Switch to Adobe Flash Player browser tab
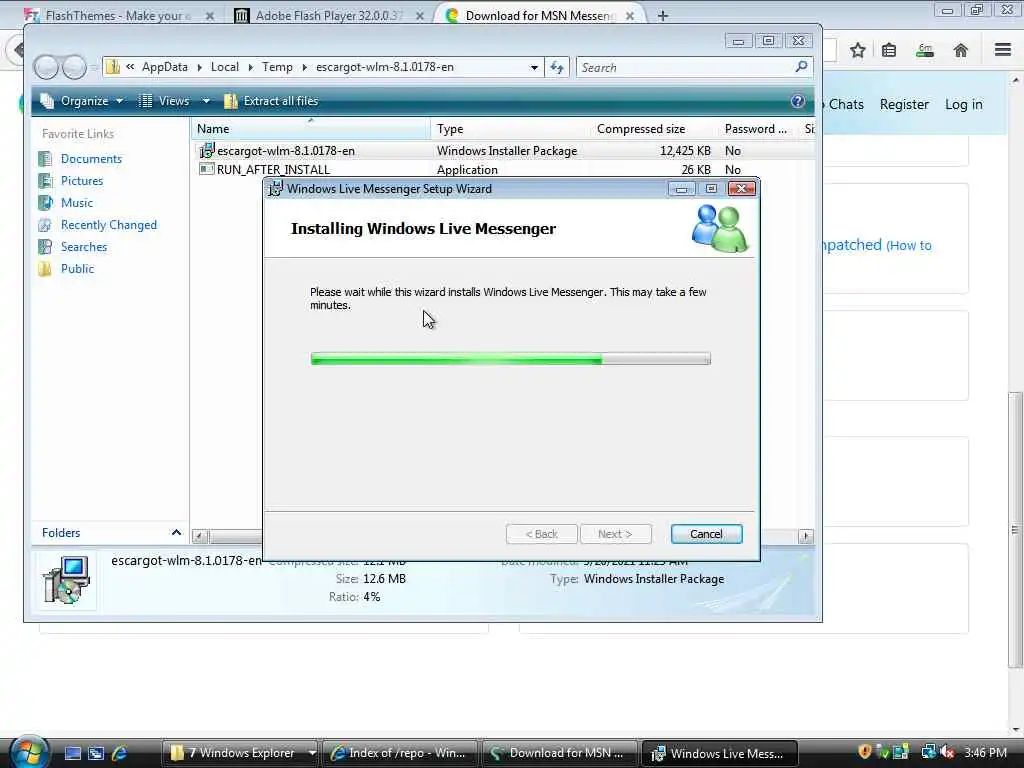The height and width of the screenshot is (768, 1024). (328, 16)
